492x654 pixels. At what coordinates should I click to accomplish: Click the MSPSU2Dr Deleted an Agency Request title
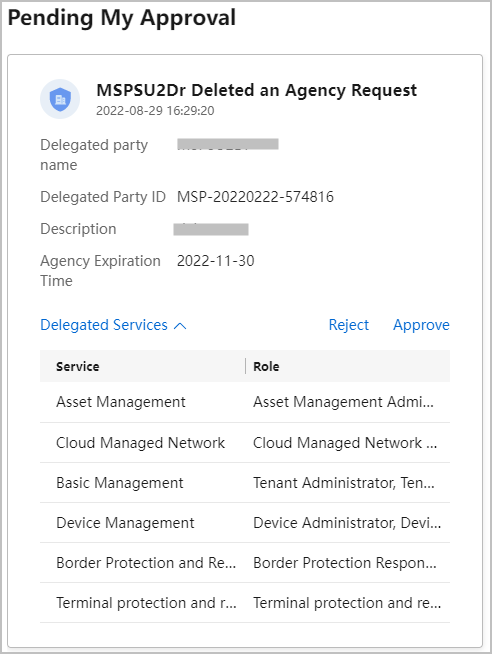(x=256, y=90)
